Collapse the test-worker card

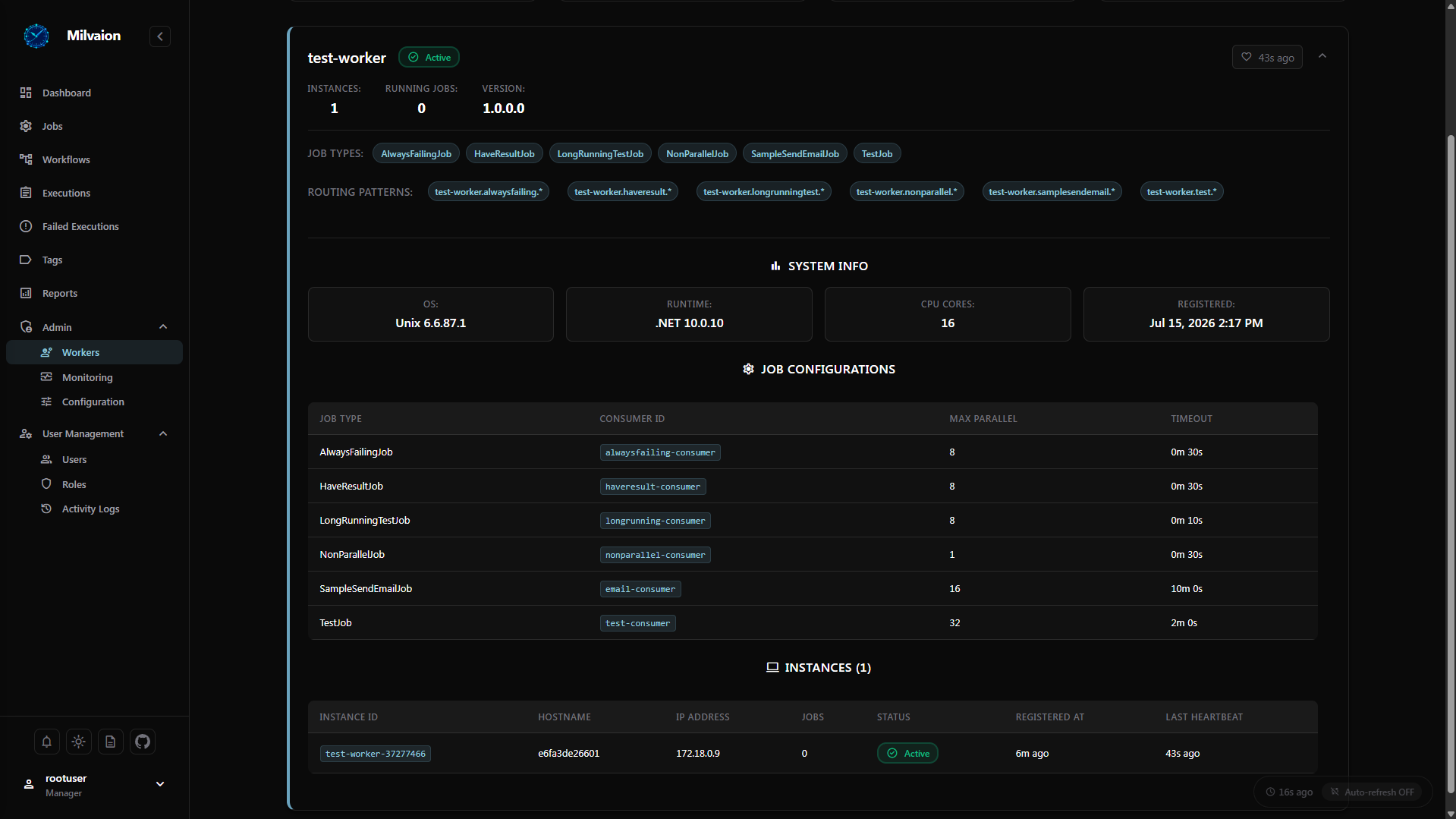pos(1322,56)
